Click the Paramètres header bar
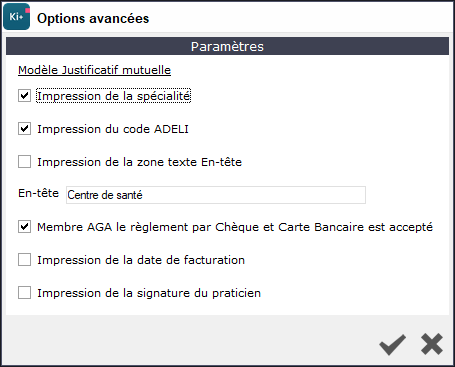This screenshot has height=367, width=455. coord(227,46)
